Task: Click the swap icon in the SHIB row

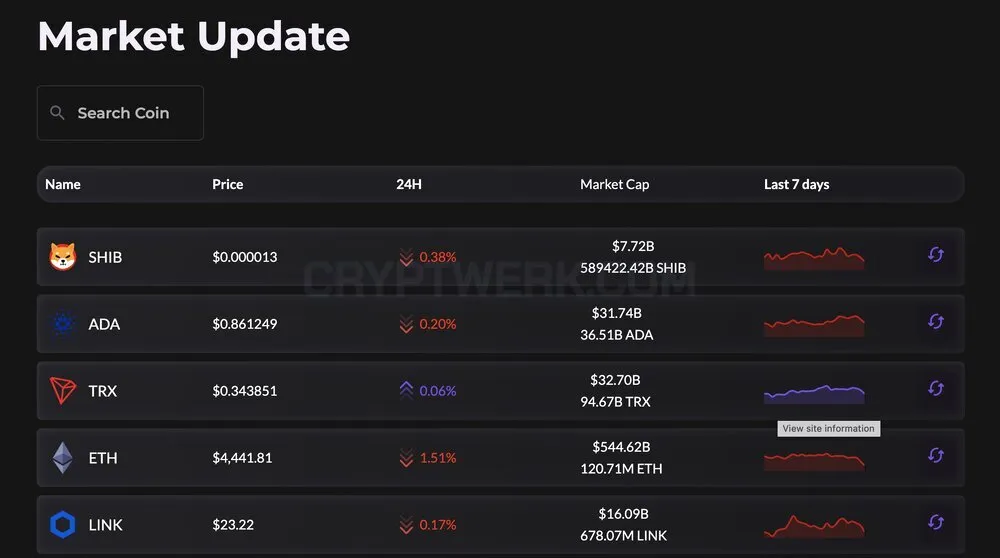Action: 936,255
